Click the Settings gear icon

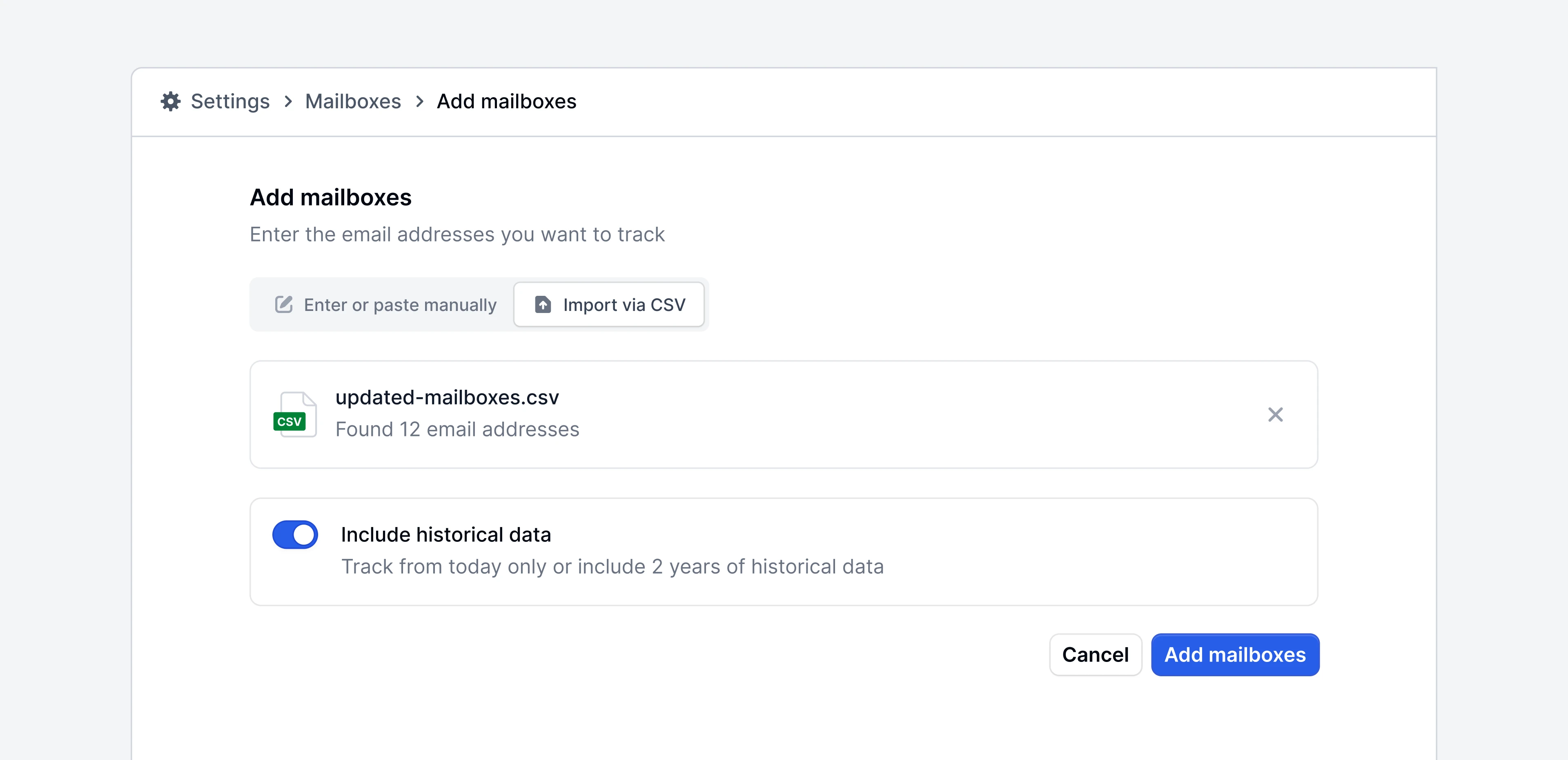(x=170, y=101)
